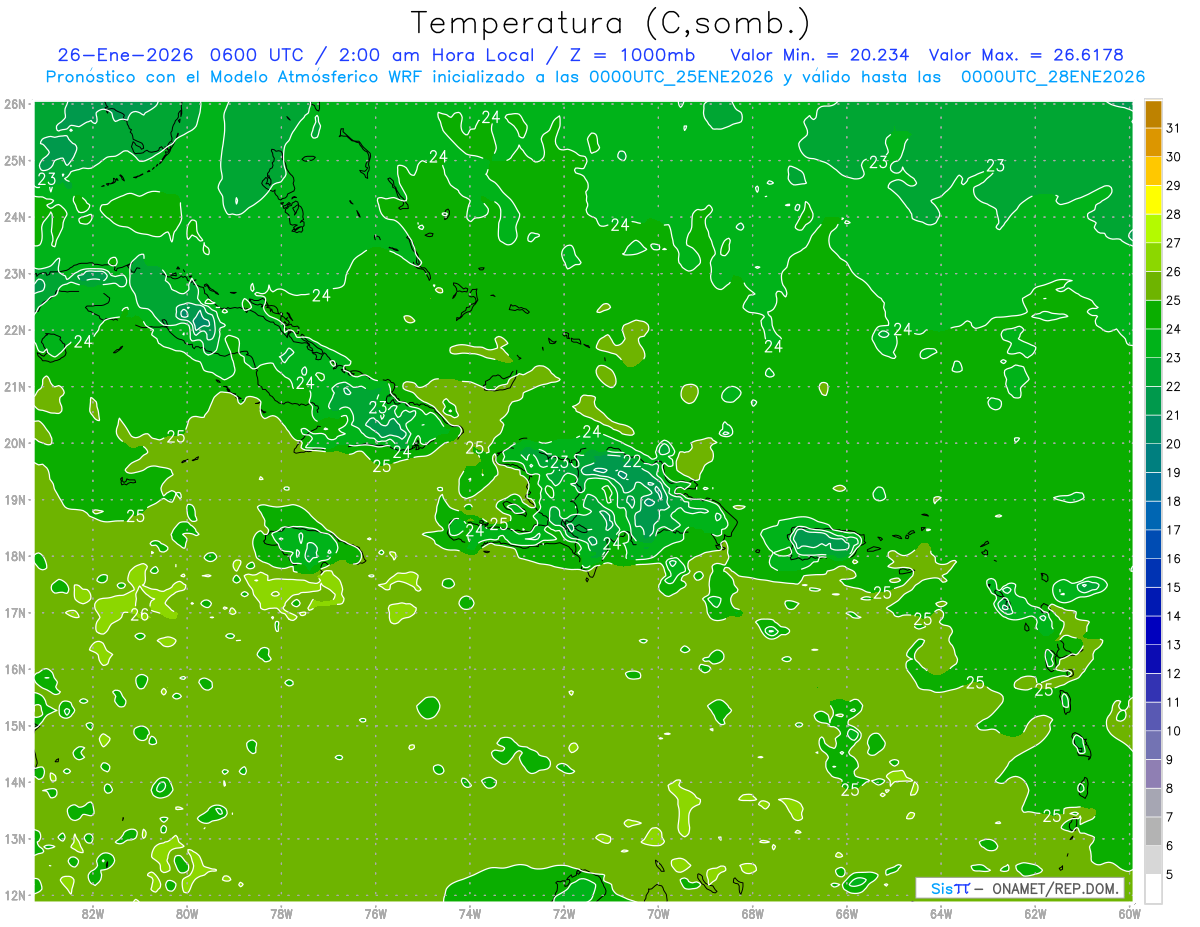Click the '13N' latitude axis label

[x=16, y=838]
